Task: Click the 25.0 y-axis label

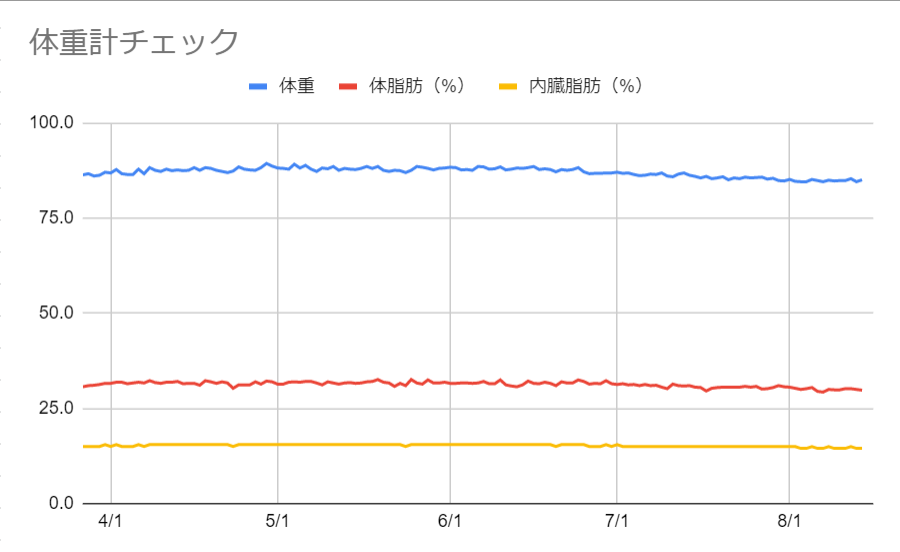Action: coord(56,408)
